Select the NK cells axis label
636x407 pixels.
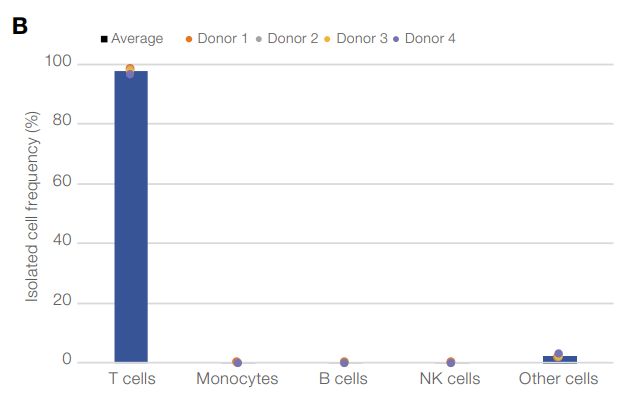click(x=450, y=379)
